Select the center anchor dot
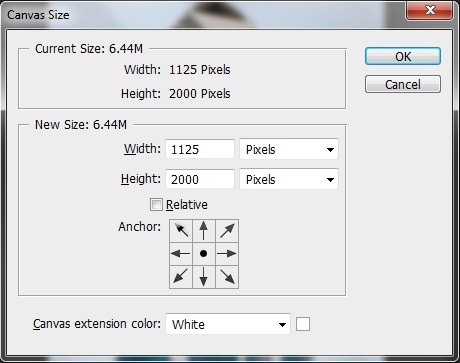460x363 pixels. tap(204, 254)
